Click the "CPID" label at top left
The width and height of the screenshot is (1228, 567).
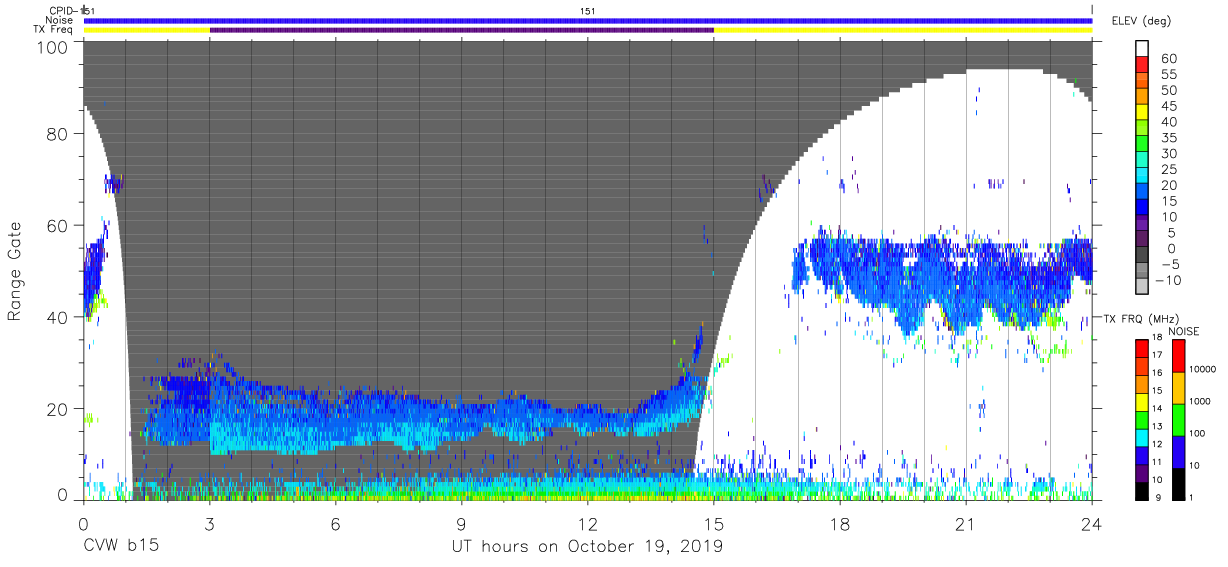63,11
